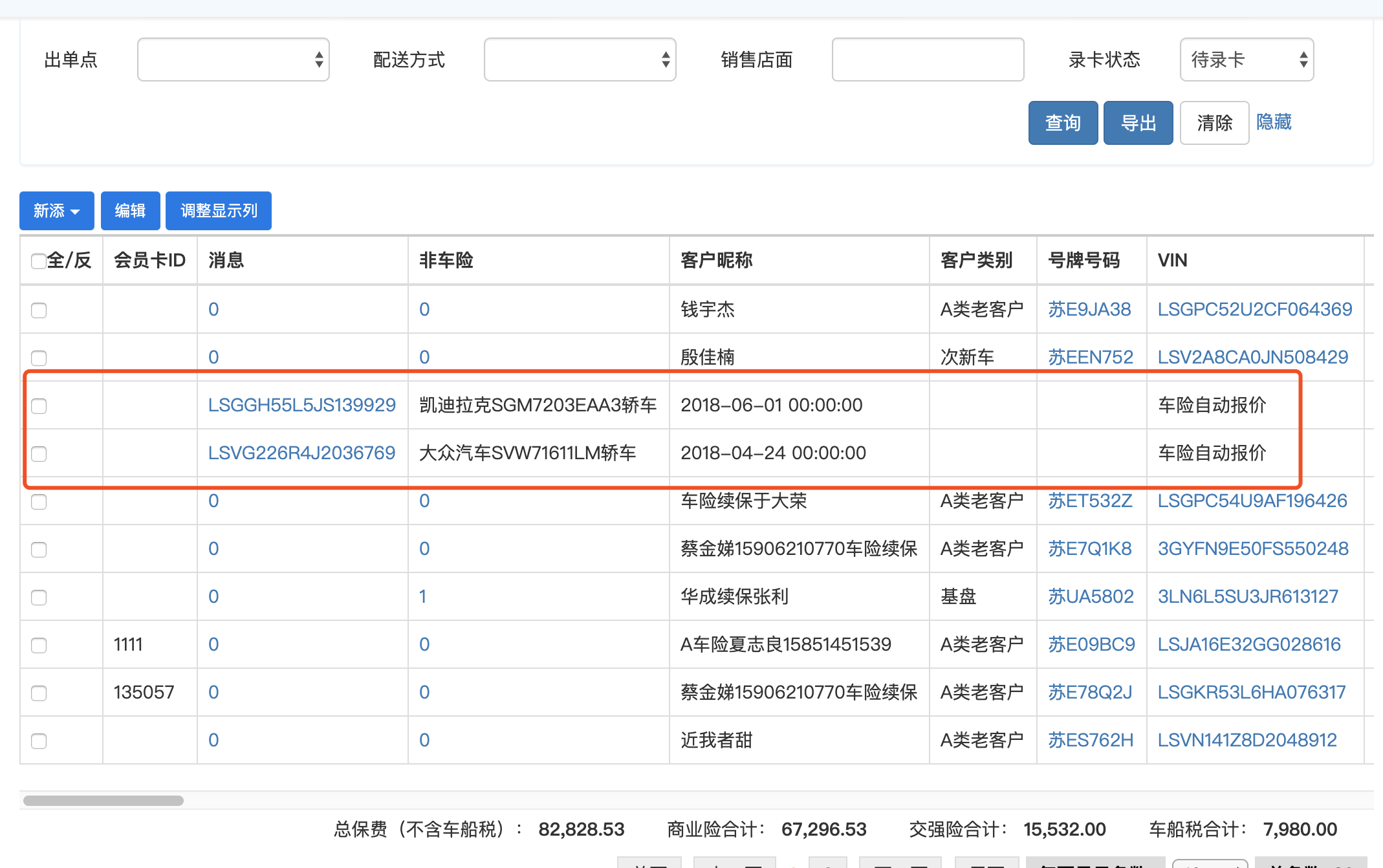
Task: Open the 录卡状态 dropdown showing 待录卡
Action: pos(1246,60)
